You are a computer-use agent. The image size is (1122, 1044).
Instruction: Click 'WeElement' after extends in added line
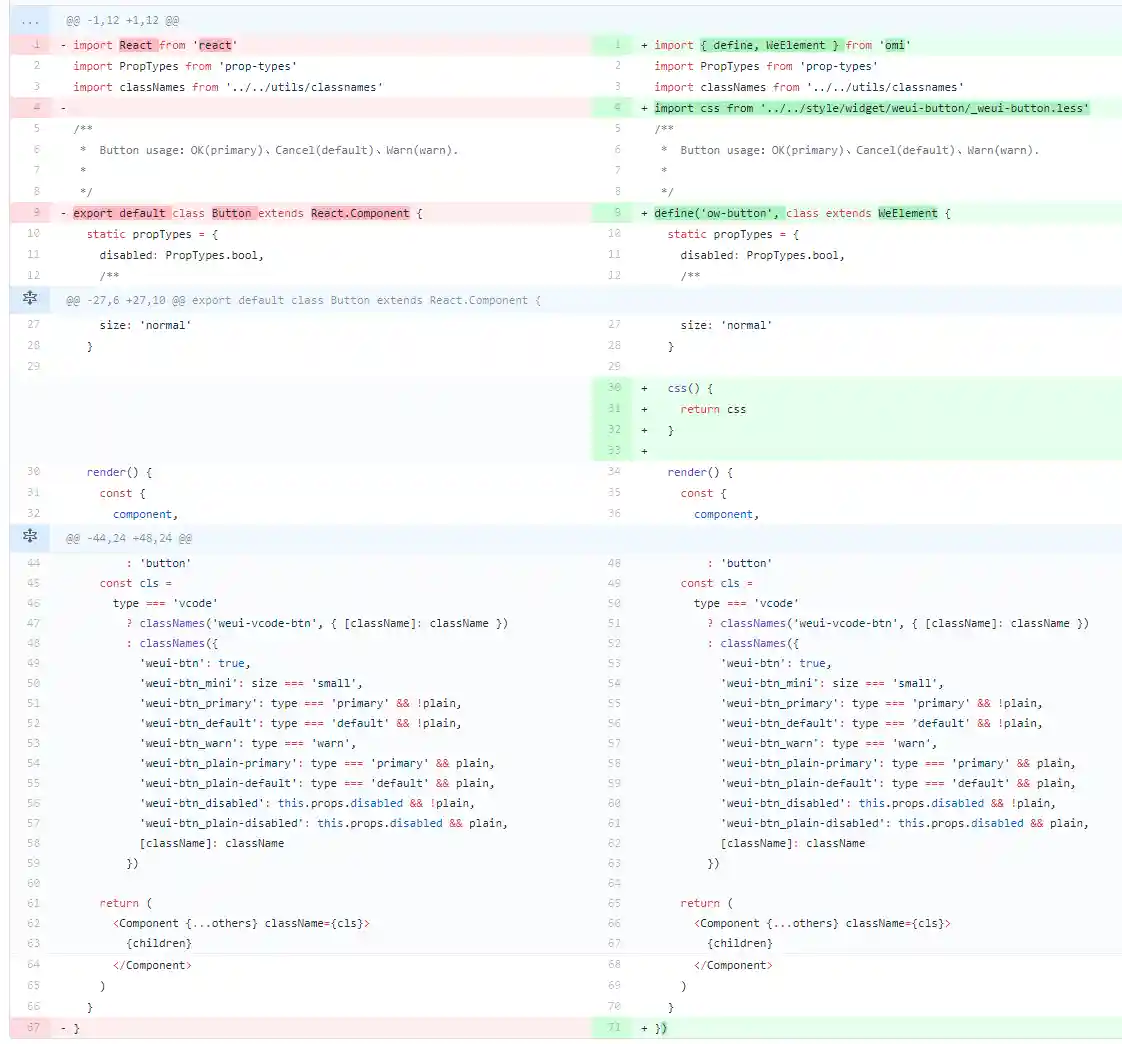(908, 213)
